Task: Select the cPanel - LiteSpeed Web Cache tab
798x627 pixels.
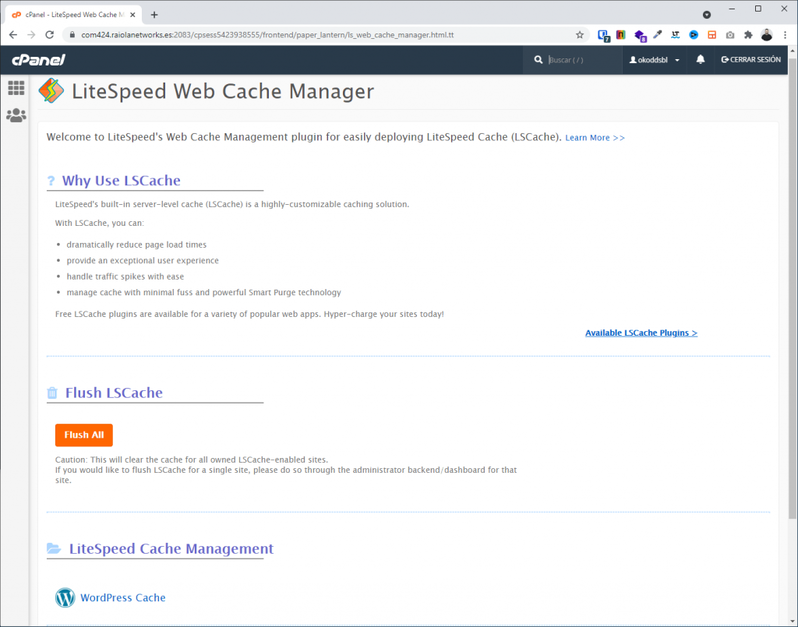Action: [74, 15]
